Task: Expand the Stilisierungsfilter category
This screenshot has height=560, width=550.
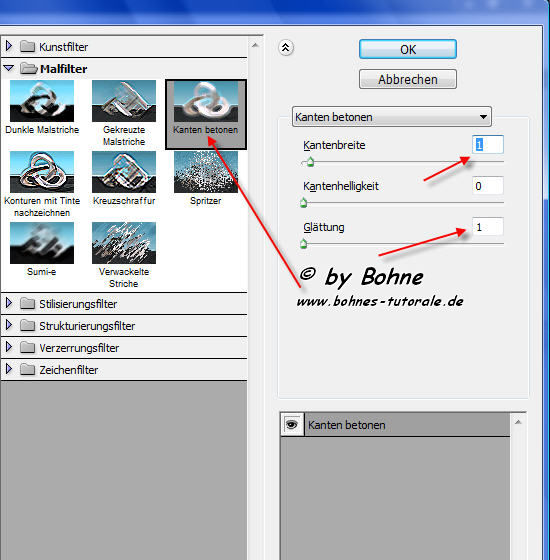Action: coord(9,304)
